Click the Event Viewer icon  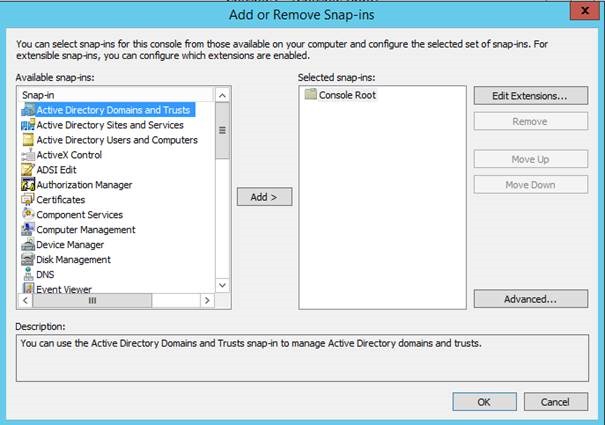(28, 288)
